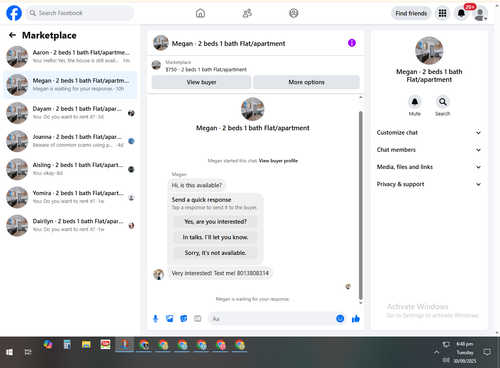Open the apps grid menu icon
Image resolution: width=500 pixels, height=368 pixels.
(x=442, y=13)
